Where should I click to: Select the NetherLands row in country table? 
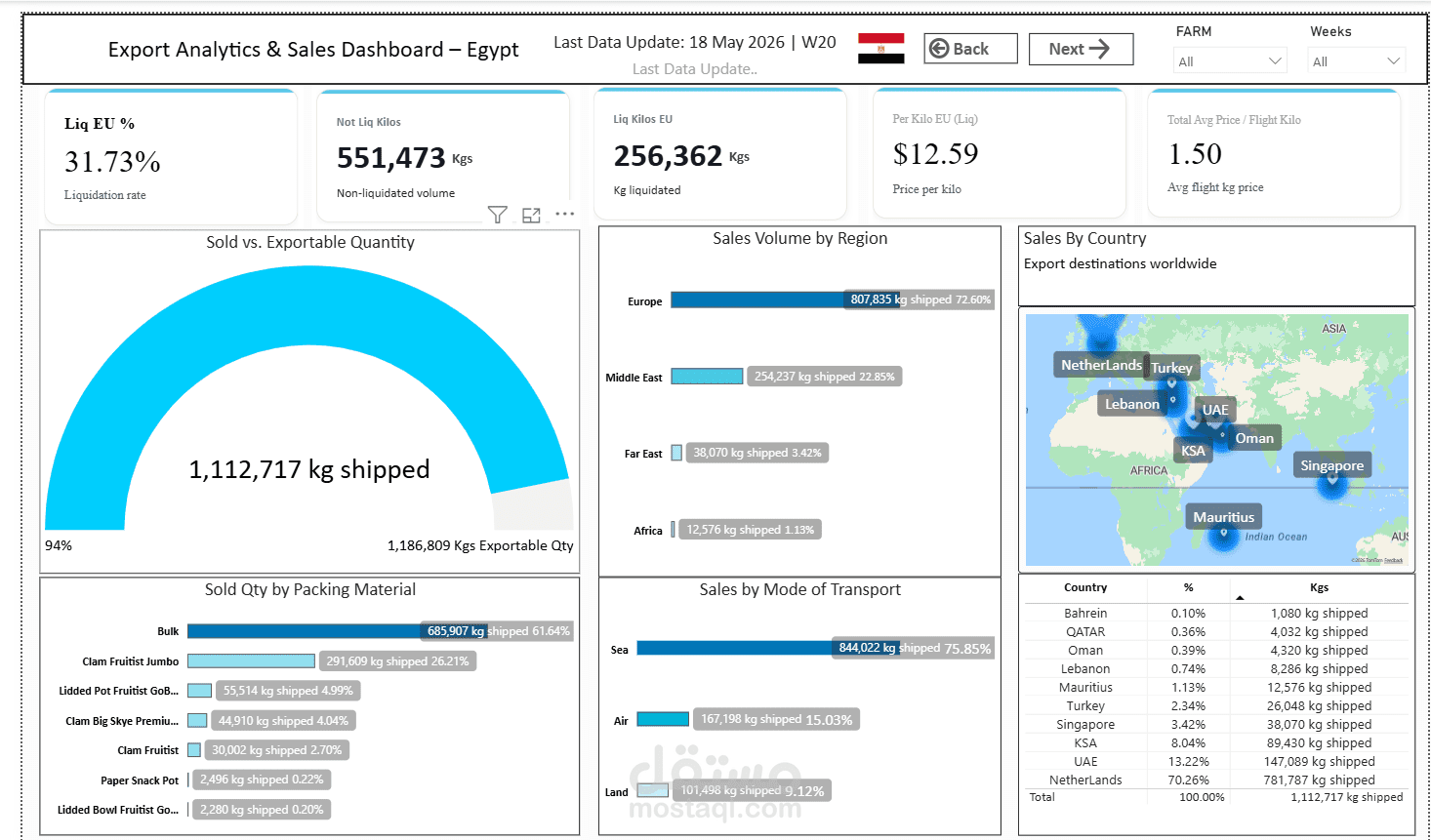click(1216, 780)
